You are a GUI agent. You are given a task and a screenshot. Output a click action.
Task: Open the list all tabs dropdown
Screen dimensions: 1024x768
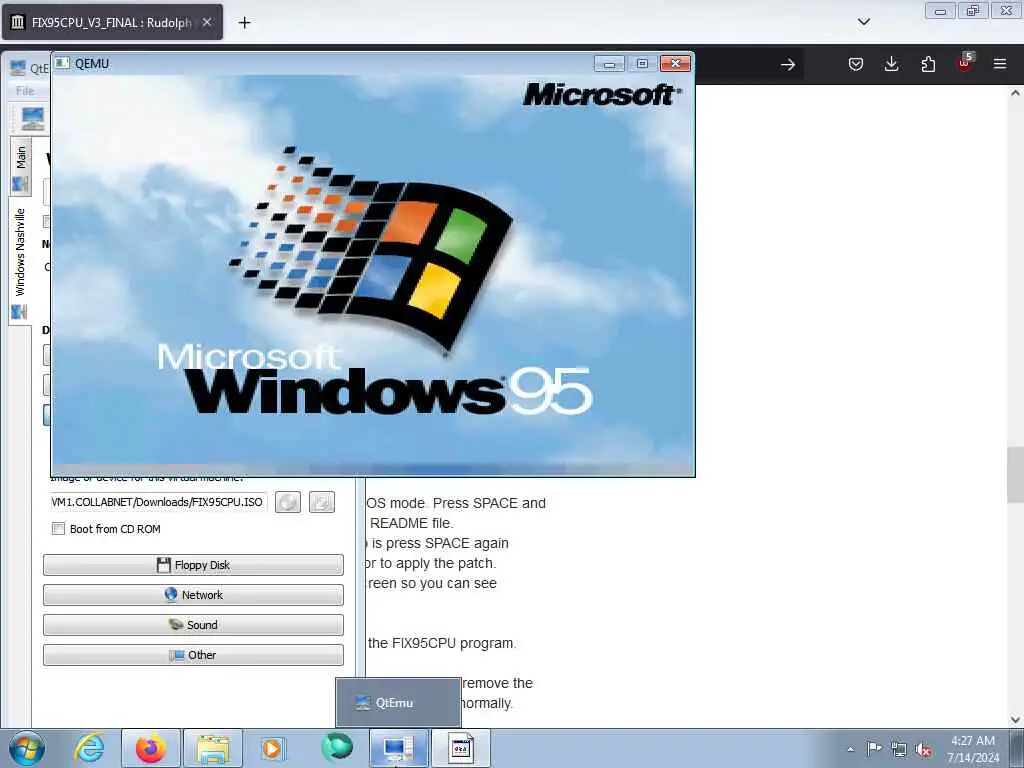[863, 22]
